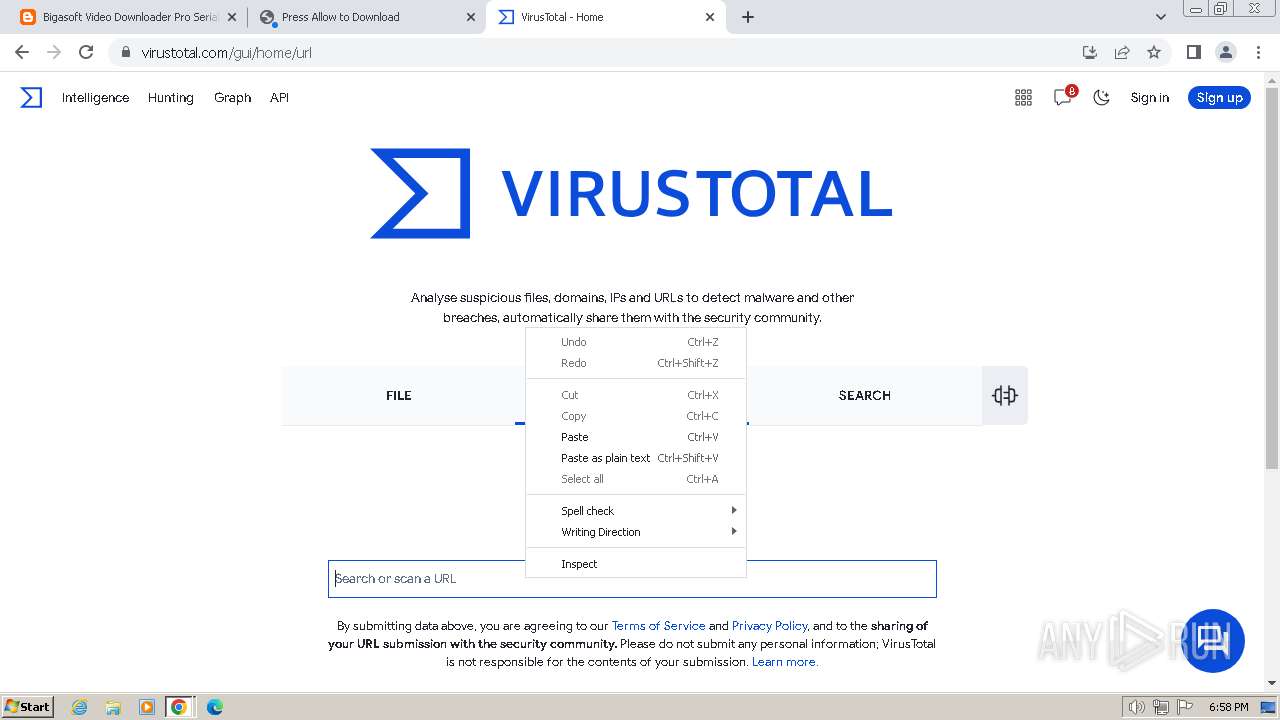Reload the current page
The height and width of the screenshot is (720, 1280).
(x=86, y=52)
